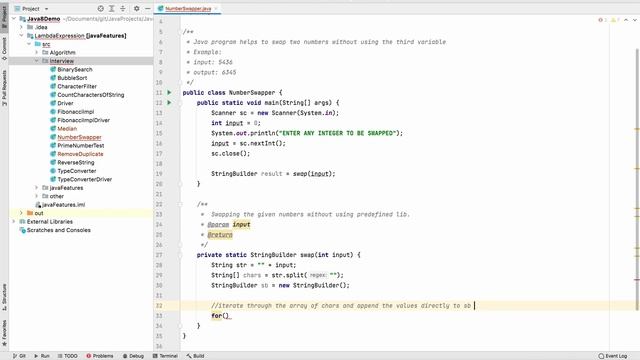Open ReverseString class

pyautogui.click(x=76, y=162)
